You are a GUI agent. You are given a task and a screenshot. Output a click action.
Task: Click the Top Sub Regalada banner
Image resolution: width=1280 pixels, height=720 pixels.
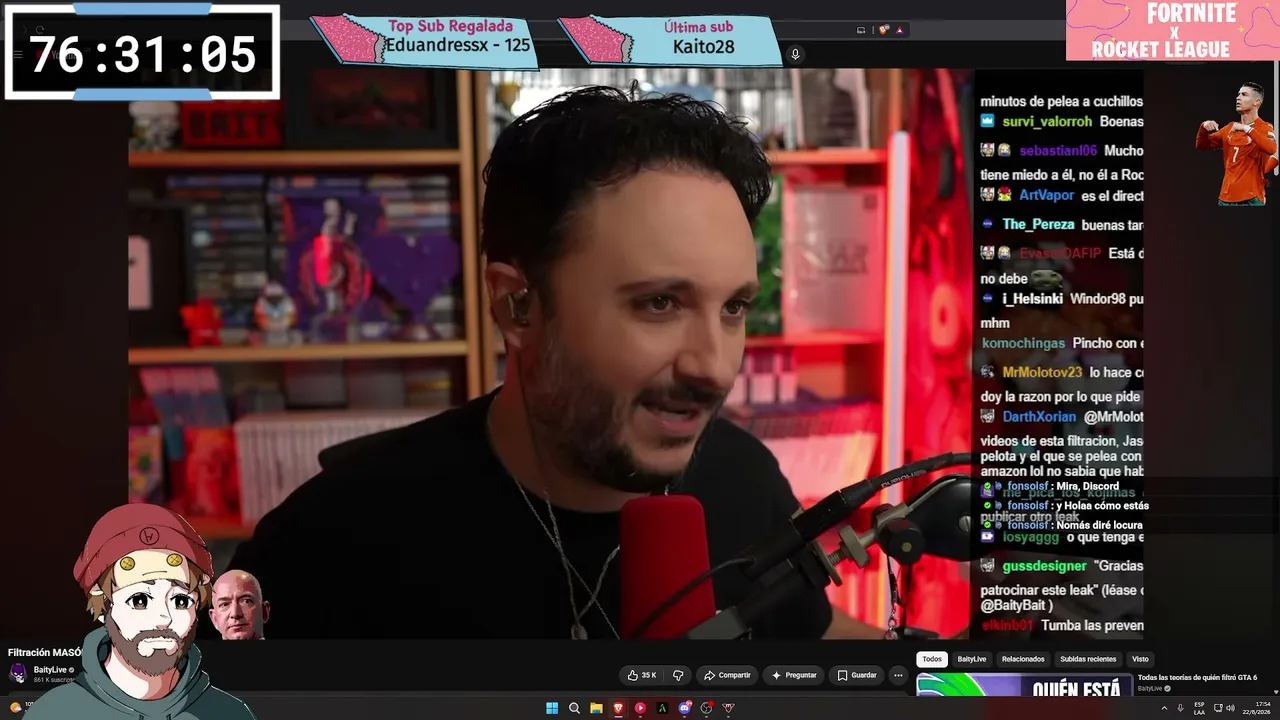pyautogui.click(x=426, y=40)
